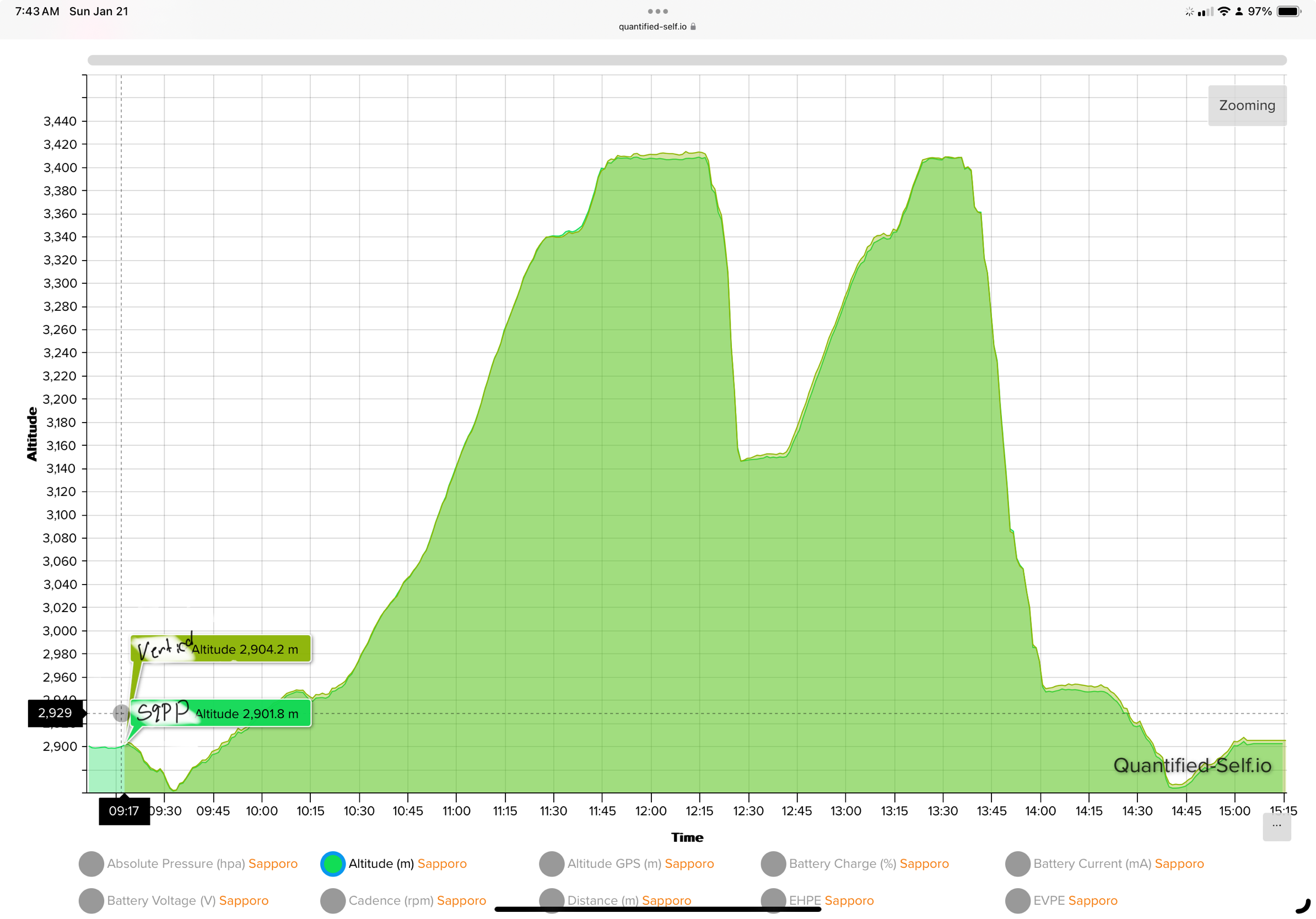Enable Battery Current (mA) series

[1017, 863]
